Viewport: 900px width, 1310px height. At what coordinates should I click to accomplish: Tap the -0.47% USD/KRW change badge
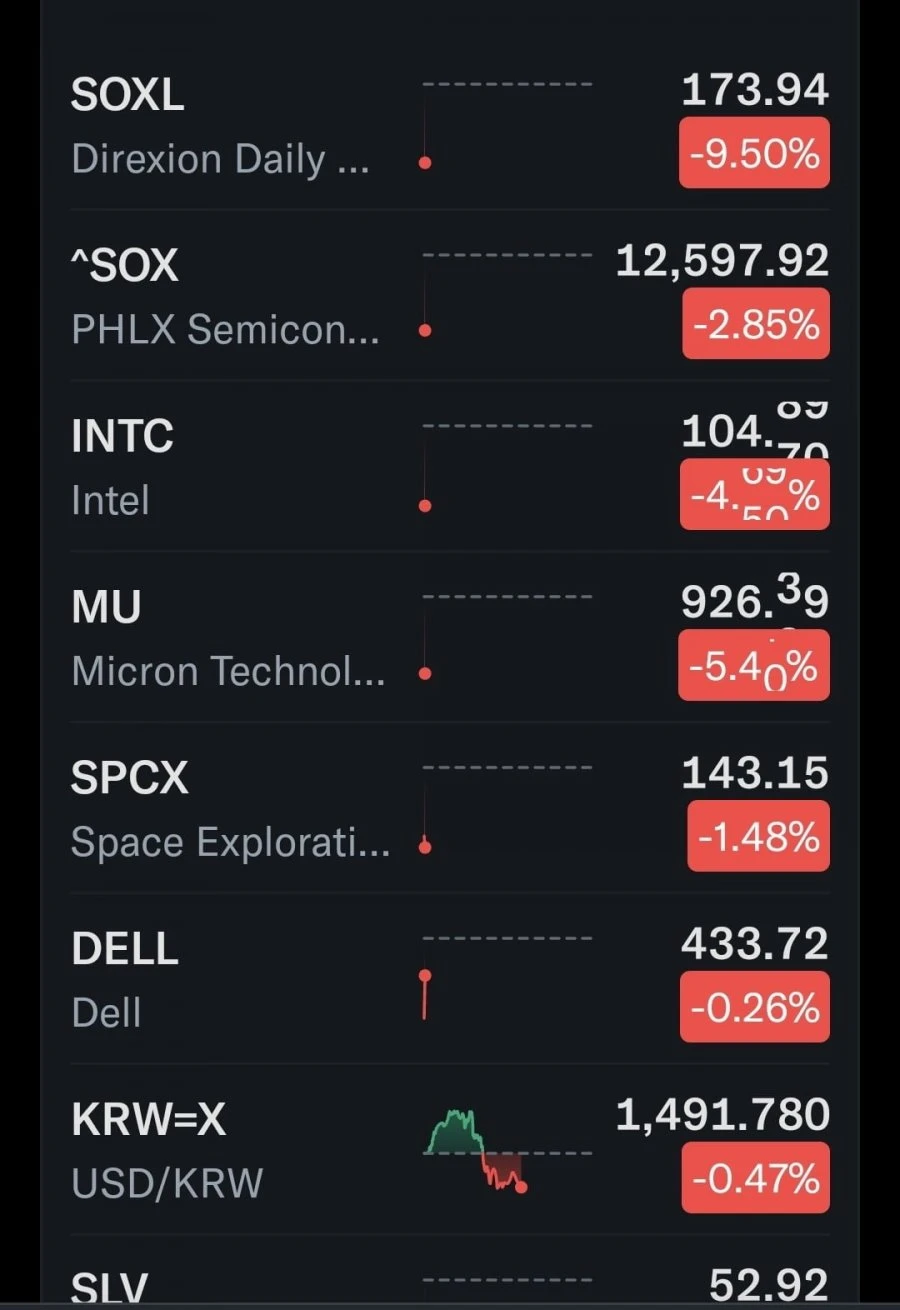click(755, 1178)
